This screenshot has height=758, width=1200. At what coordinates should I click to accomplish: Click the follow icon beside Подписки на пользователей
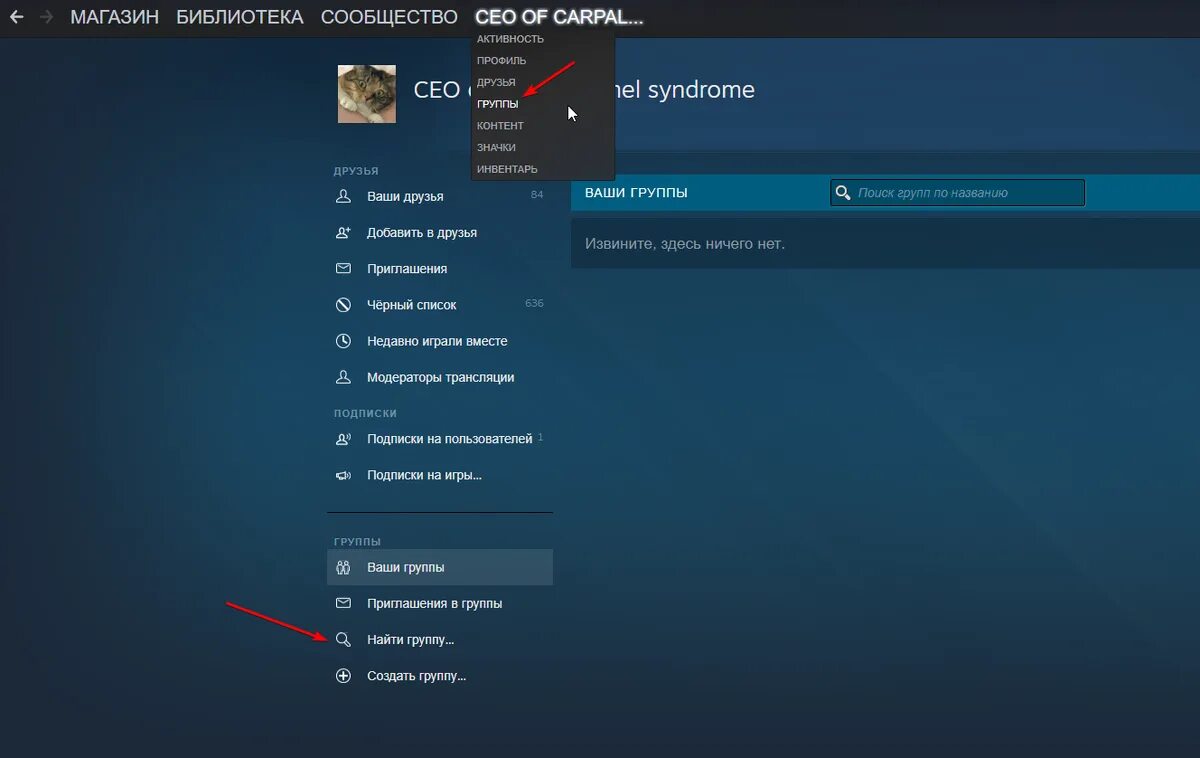pos(343,438)
